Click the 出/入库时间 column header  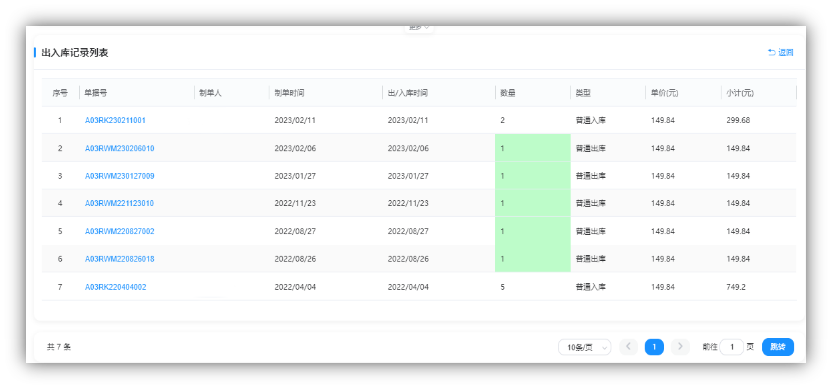coord(407,93)
